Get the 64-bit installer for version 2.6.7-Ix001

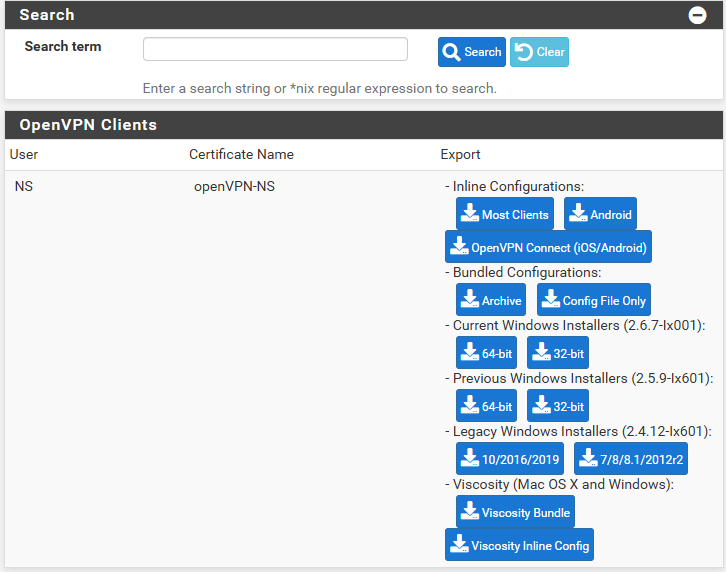(486, 352)
